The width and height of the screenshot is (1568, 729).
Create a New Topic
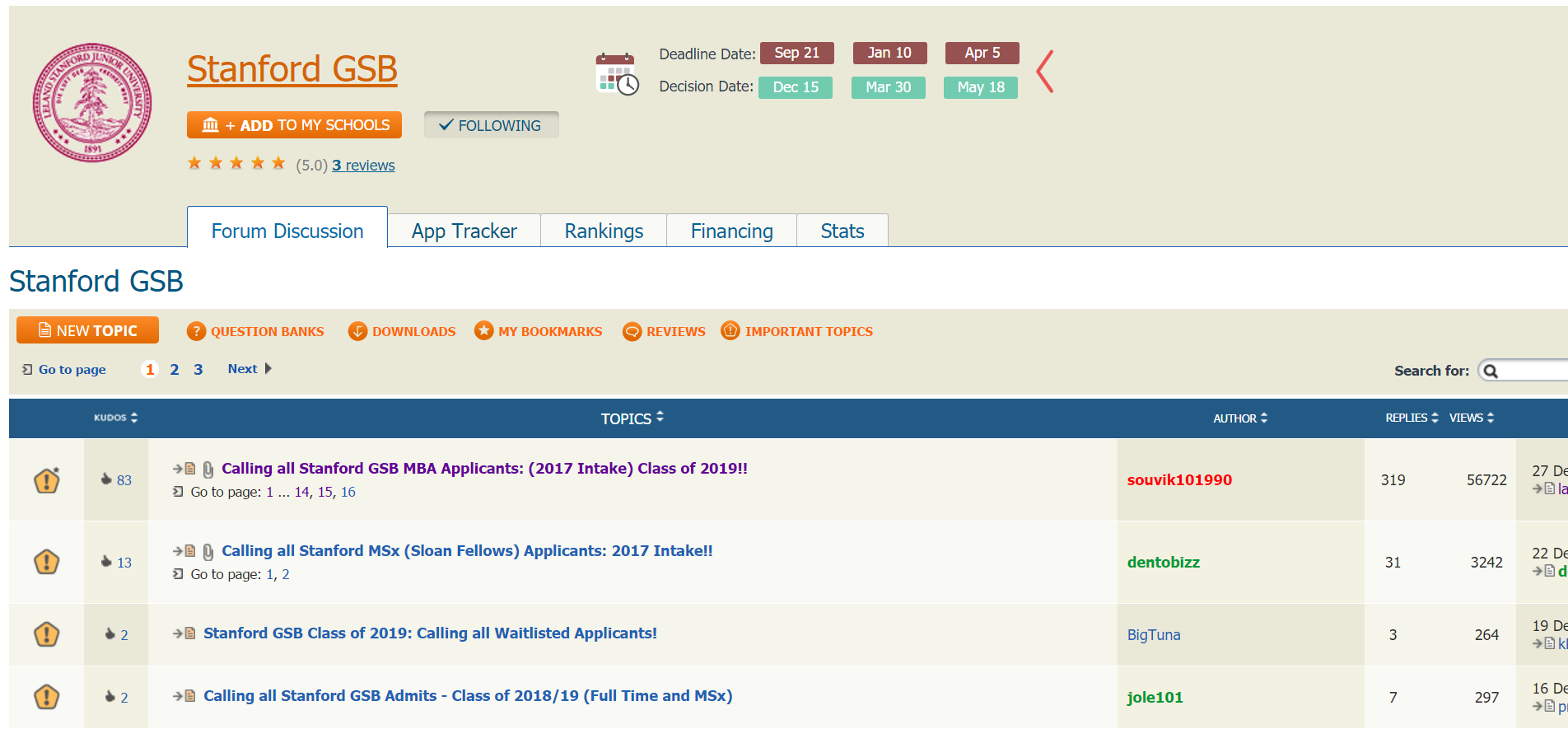tap(87, 330)
